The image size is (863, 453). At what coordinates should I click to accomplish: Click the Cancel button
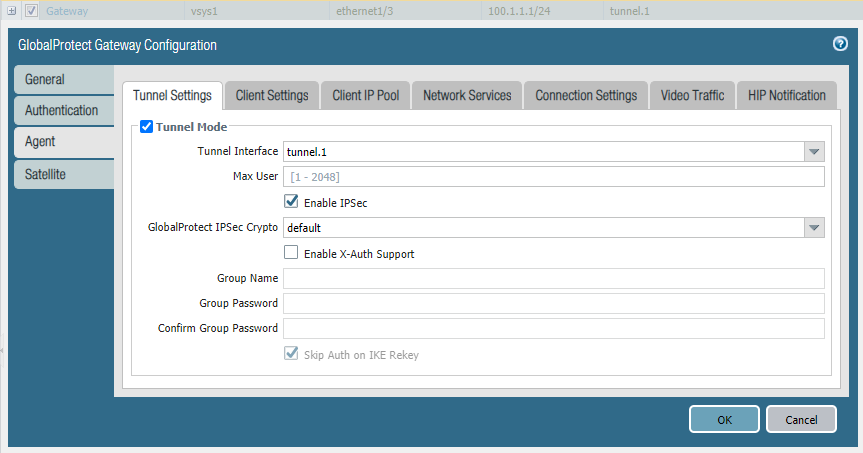click(x=801, y=419)
